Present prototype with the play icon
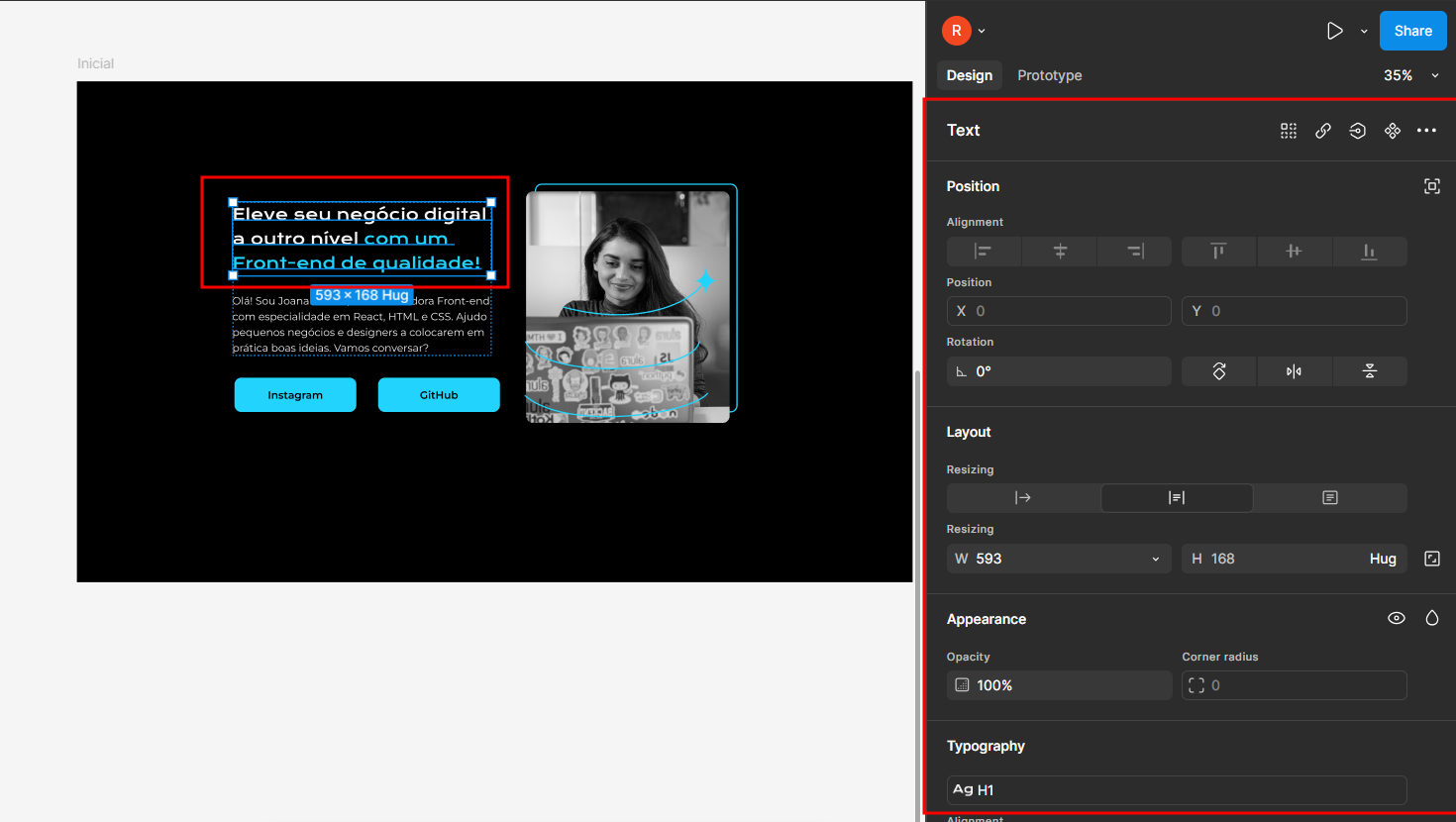 (1335, 31)
